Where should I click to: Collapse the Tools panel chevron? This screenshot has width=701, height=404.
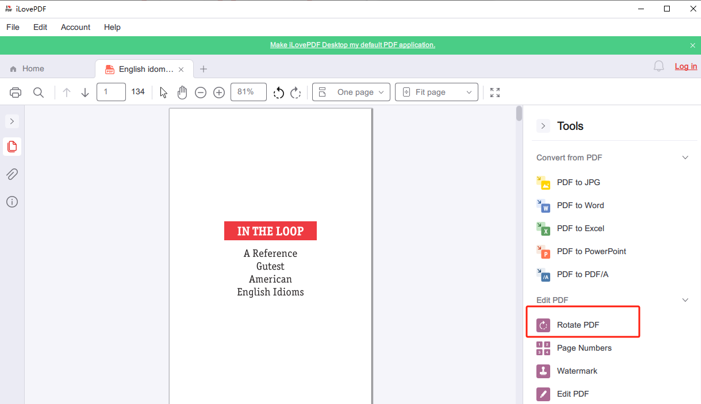(543, 126)
